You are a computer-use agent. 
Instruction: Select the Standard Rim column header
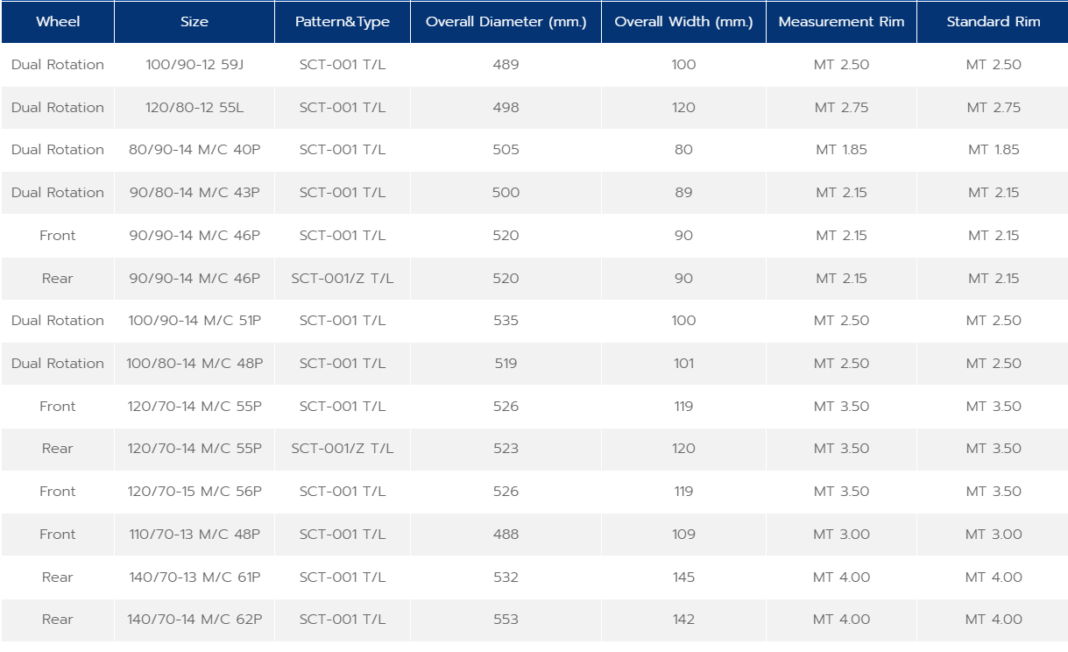[x=993, y=22]
